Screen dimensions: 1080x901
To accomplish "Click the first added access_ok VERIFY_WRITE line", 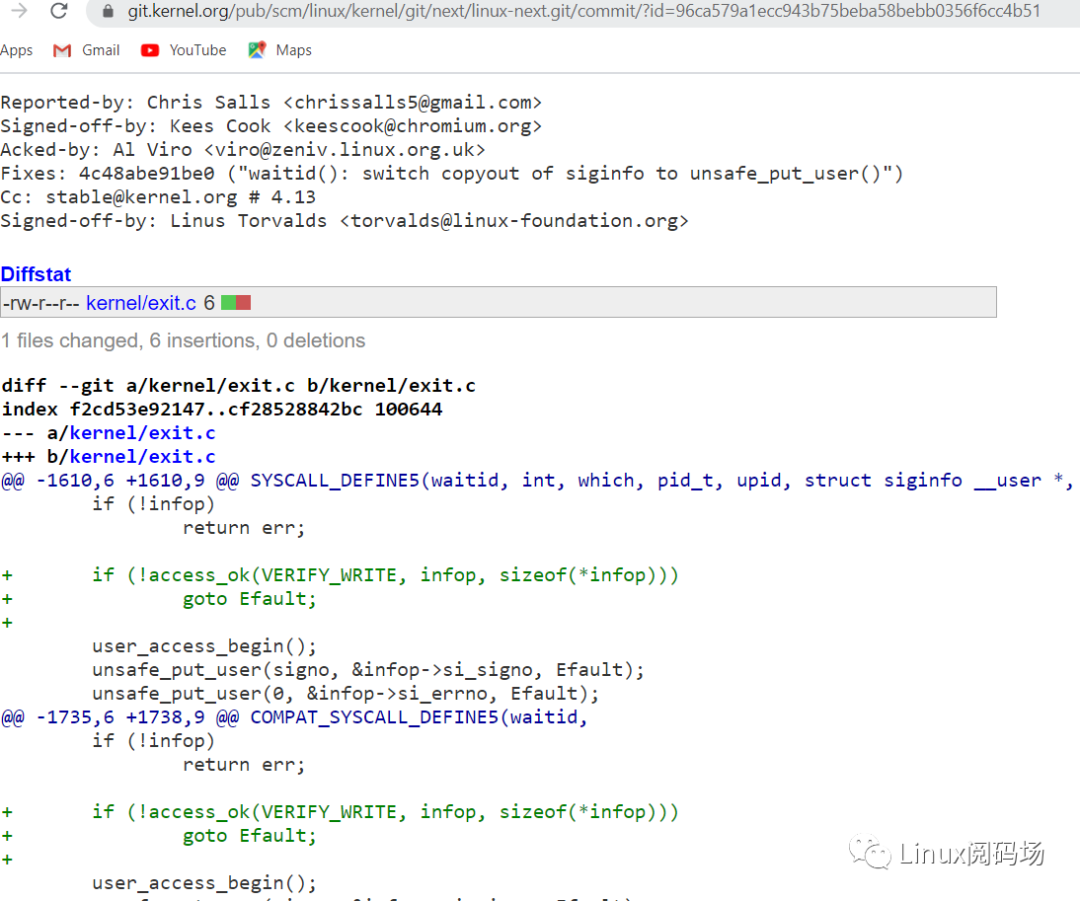I will [386, 575].
